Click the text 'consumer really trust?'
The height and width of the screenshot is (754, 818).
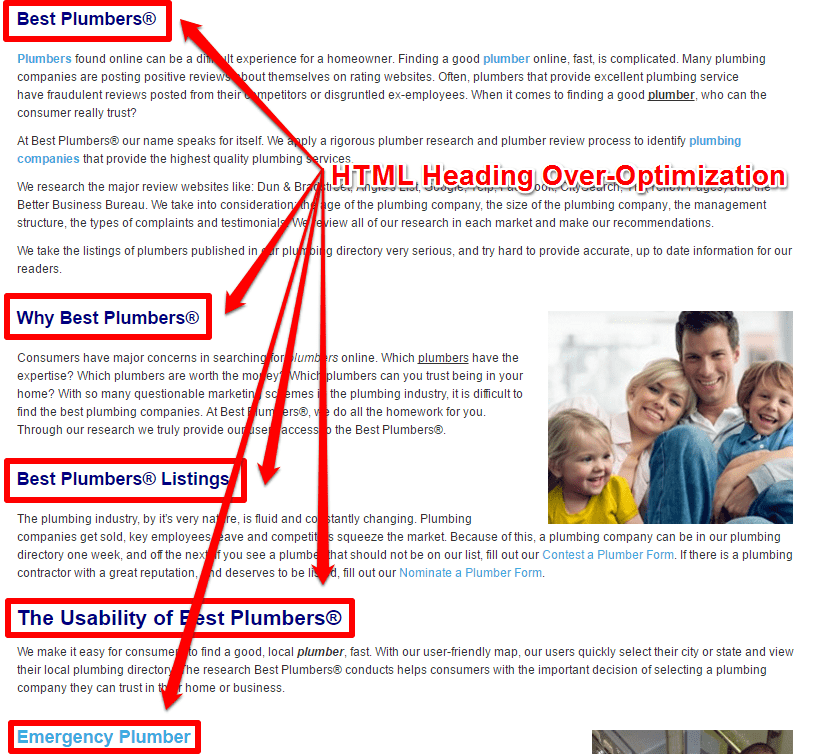(x=77, y=113)
